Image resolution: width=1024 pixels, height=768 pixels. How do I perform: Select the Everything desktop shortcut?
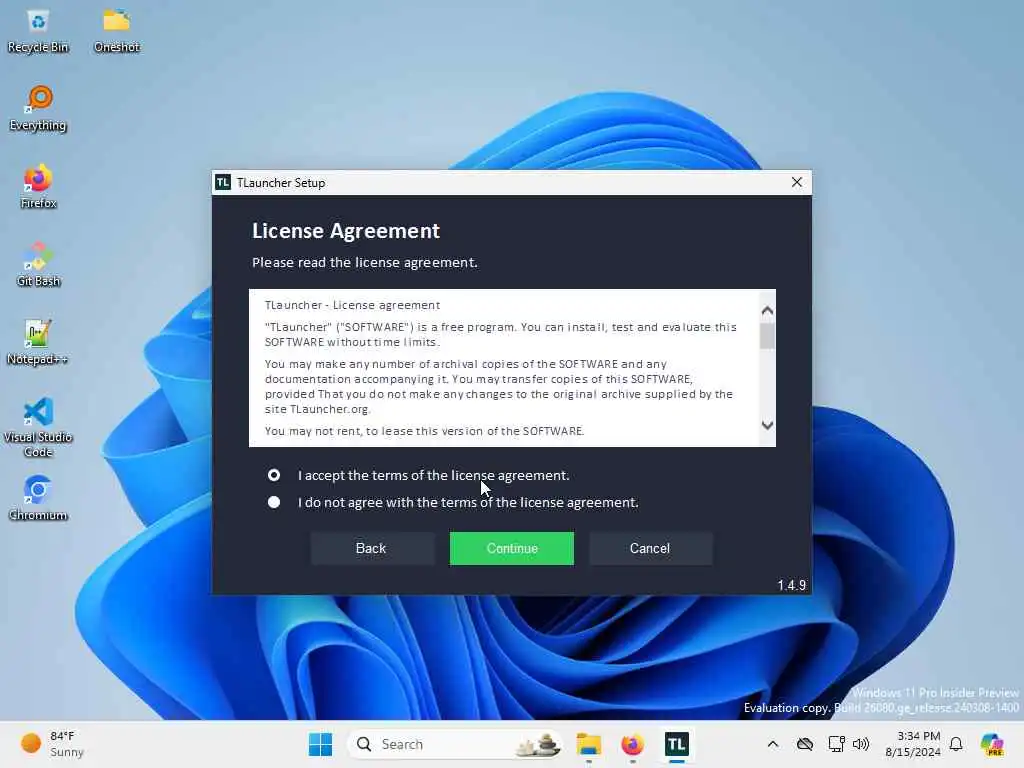[x=38, y=109]
